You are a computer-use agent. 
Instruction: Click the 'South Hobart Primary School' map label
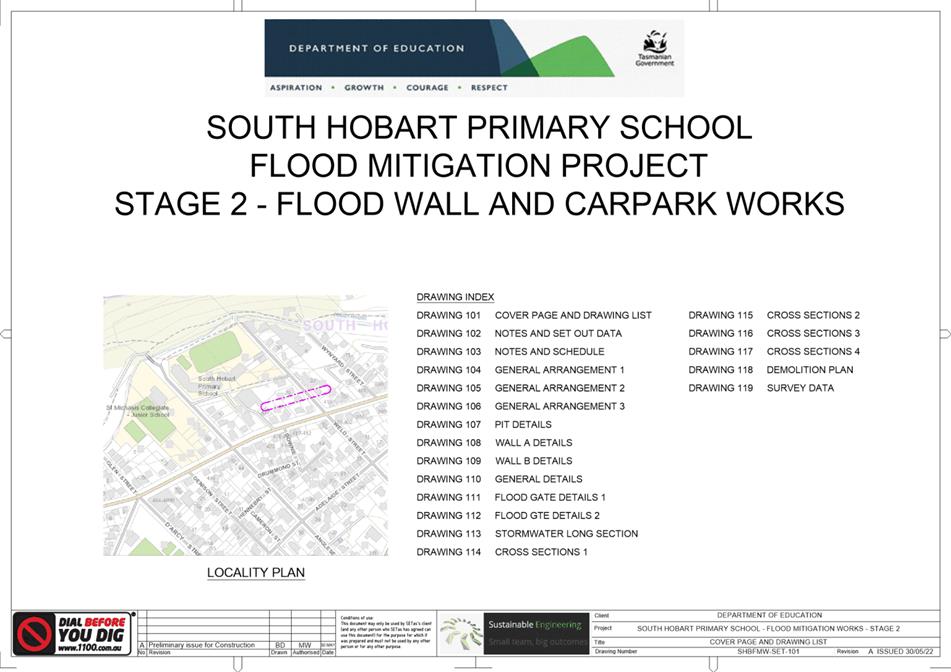[216, 386]
